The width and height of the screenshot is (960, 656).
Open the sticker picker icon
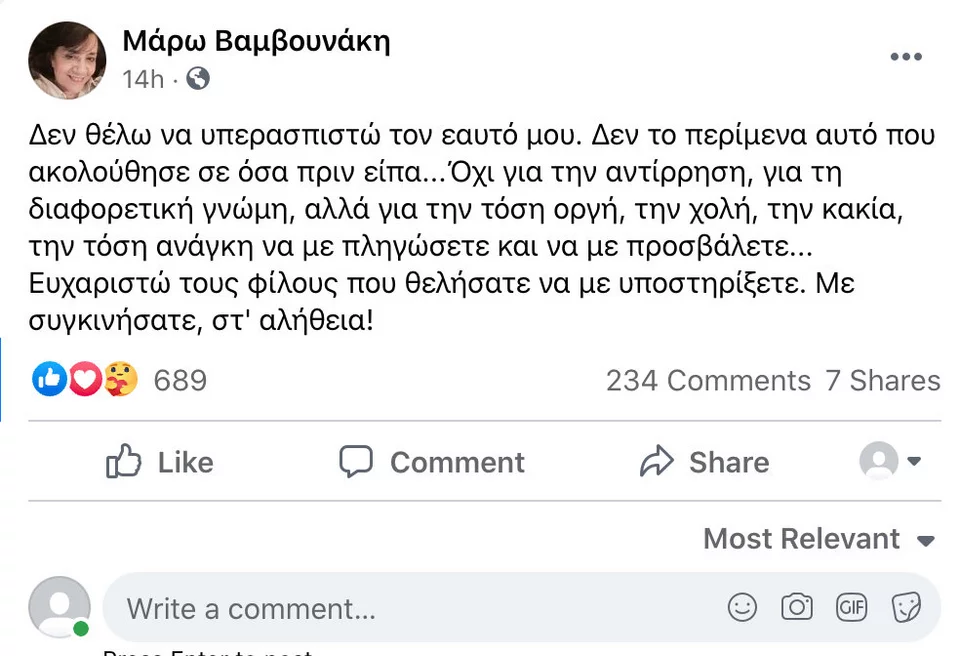coord(905,607)
